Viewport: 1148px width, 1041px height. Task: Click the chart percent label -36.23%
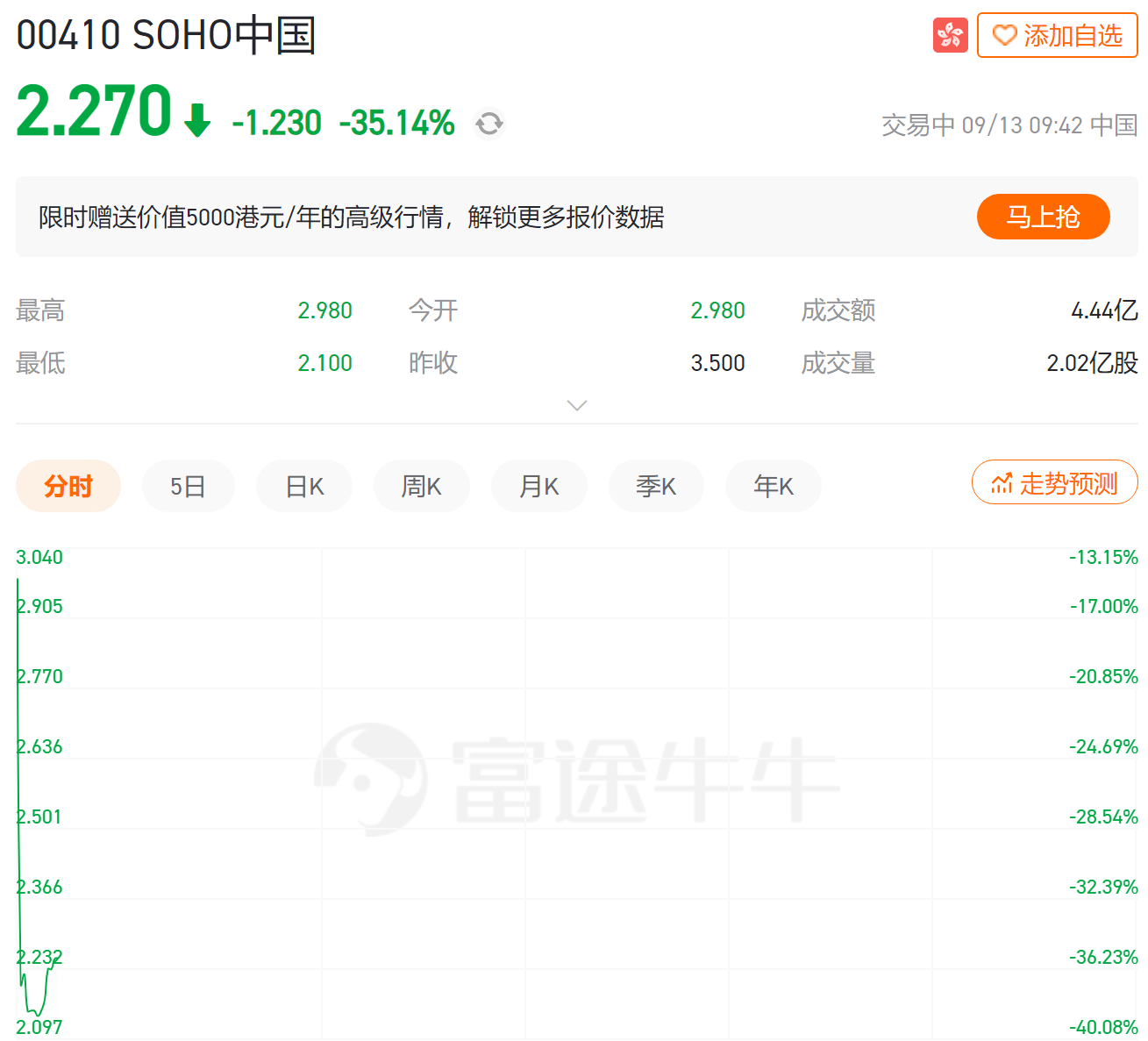click(x=1103, y=958)
